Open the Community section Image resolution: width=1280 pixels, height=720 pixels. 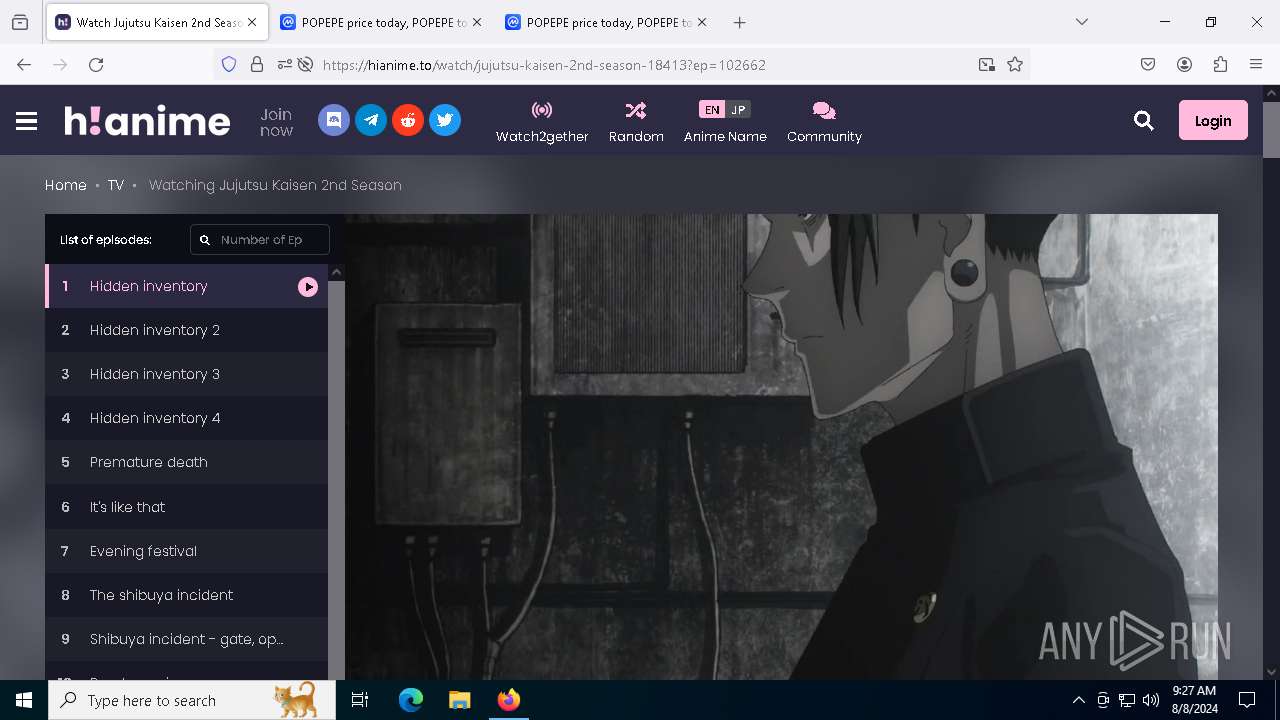click(824, 122)
